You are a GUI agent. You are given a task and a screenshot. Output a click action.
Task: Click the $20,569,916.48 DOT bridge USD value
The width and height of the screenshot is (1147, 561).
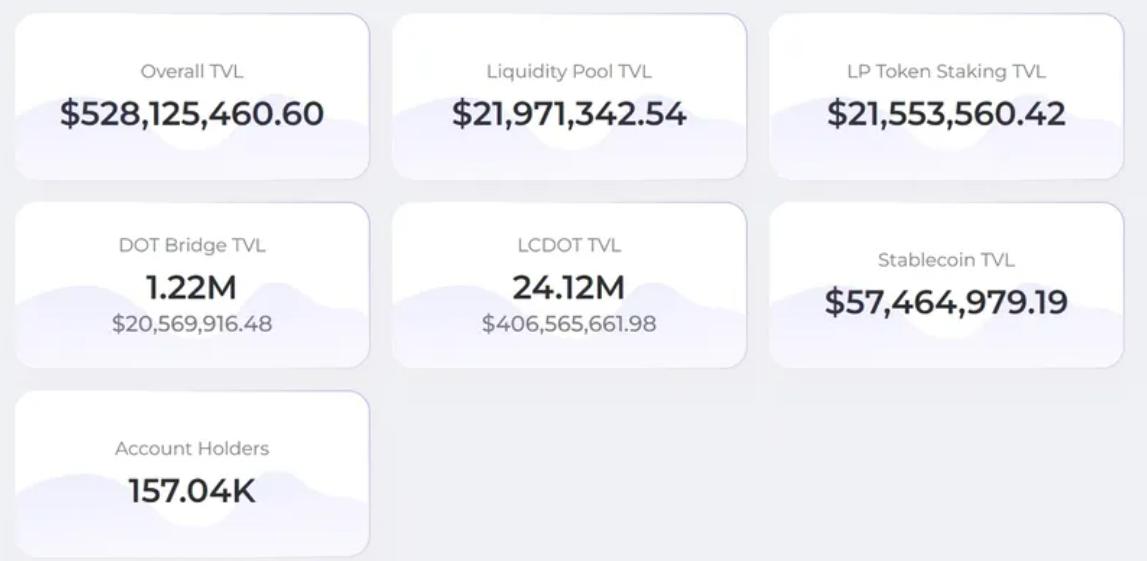(192, 324)
